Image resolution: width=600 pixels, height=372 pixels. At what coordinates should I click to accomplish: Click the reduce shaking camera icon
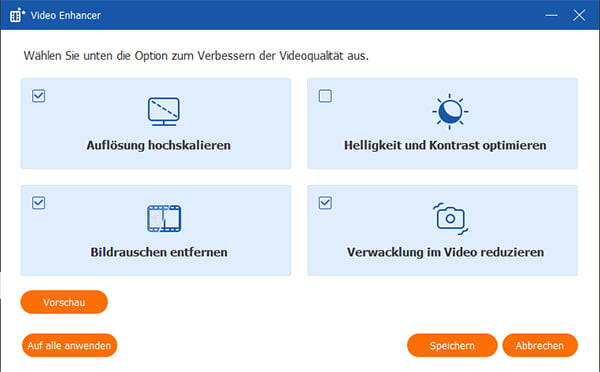tap(450, 219)
